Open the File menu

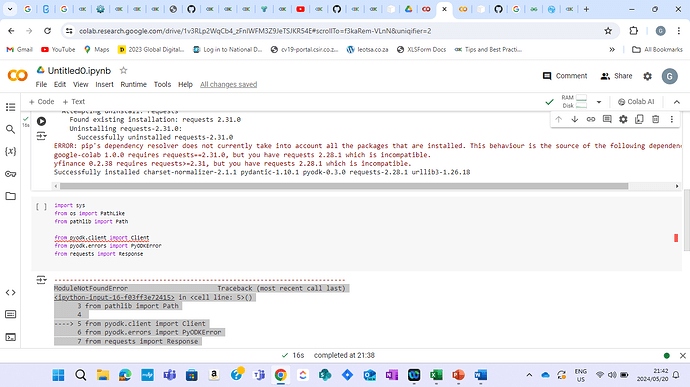click(41, 85)
